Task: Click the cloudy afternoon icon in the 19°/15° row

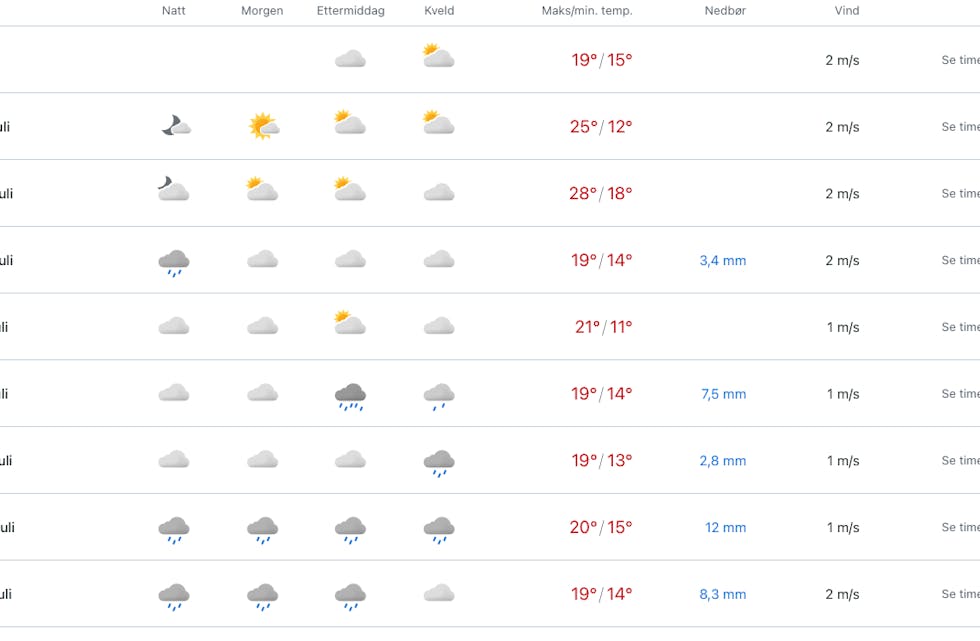Action: 351,59
